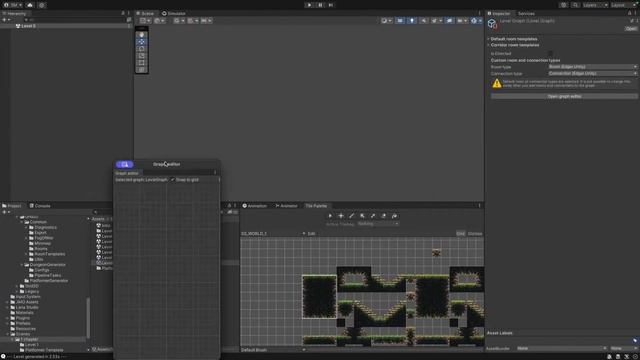The image size is (640, 360).
Task: Click the Open button in Inspector header
Action: pyautogui.click(x=631, y=29)
